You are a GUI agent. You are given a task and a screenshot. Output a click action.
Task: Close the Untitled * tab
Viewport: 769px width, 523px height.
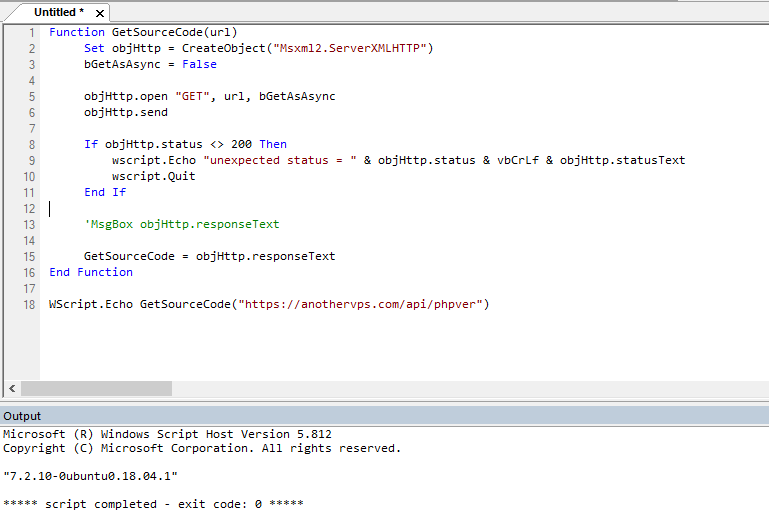tap(100, 13)
